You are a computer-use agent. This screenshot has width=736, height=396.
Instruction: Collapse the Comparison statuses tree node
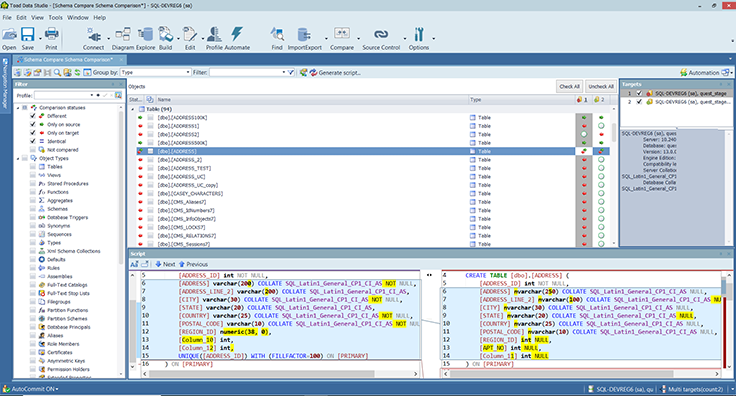click(x=18, y=107)
